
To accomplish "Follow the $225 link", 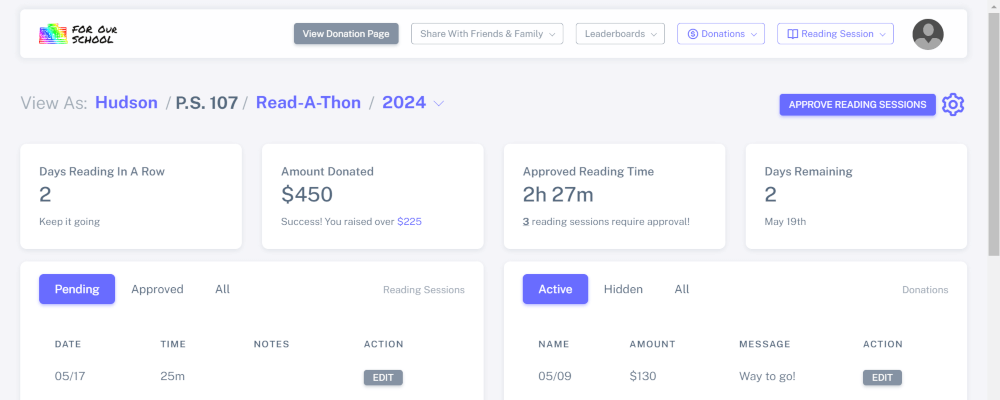I will (x=409, y=221).
